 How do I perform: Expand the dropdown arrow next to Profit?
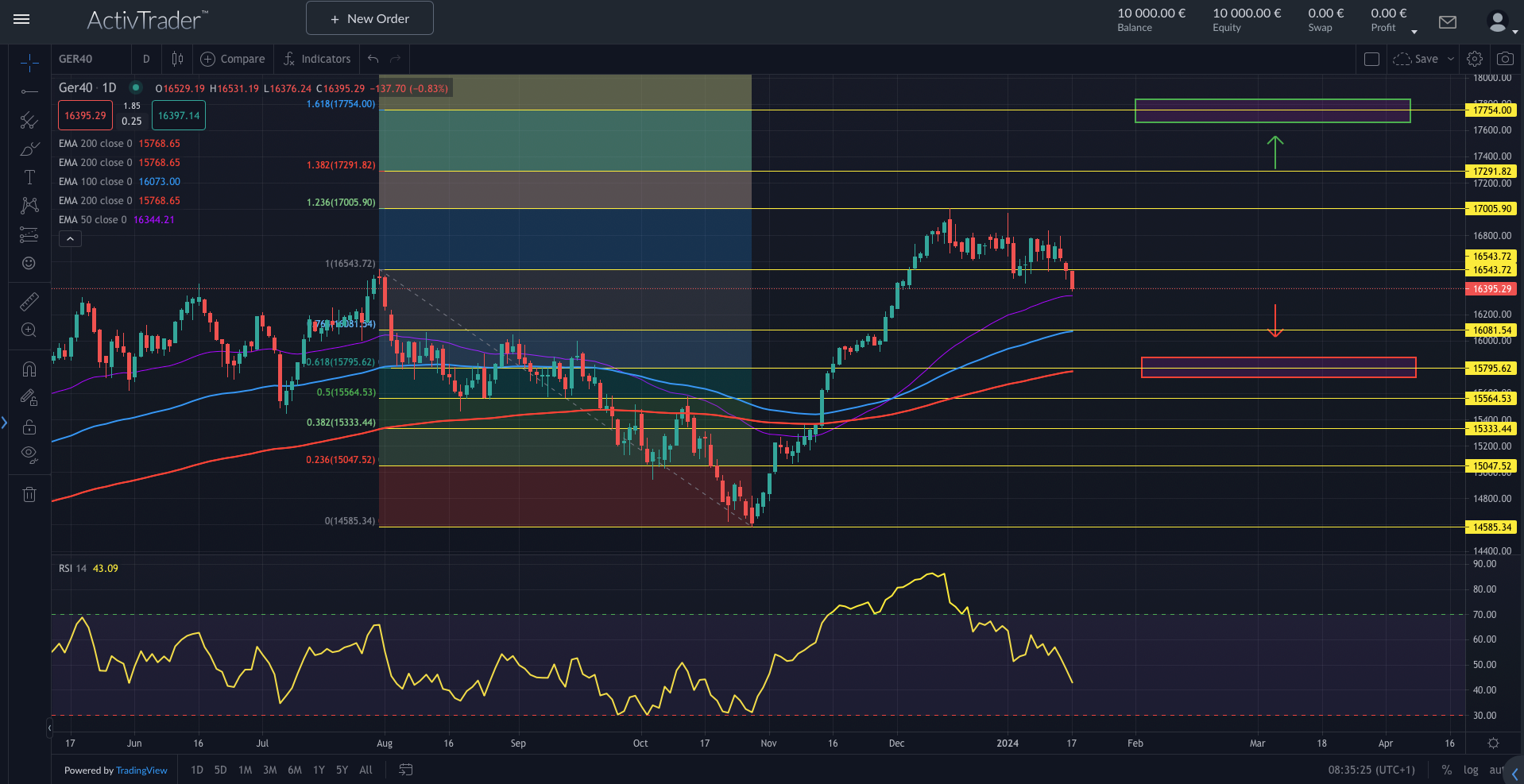click(1414, 32)
